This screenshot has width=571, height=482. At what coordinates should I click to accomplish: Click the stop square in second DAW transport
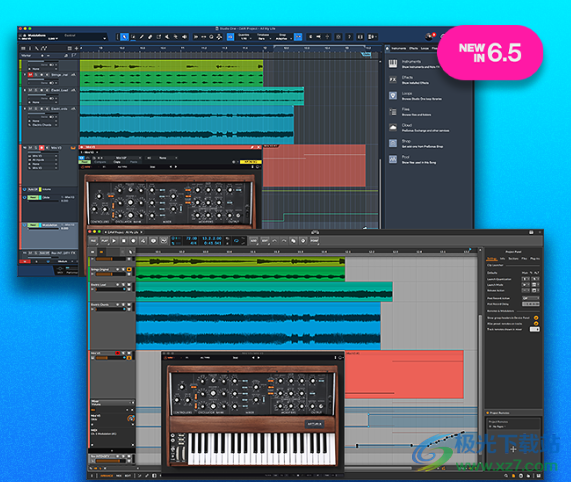tap(123, 241)
